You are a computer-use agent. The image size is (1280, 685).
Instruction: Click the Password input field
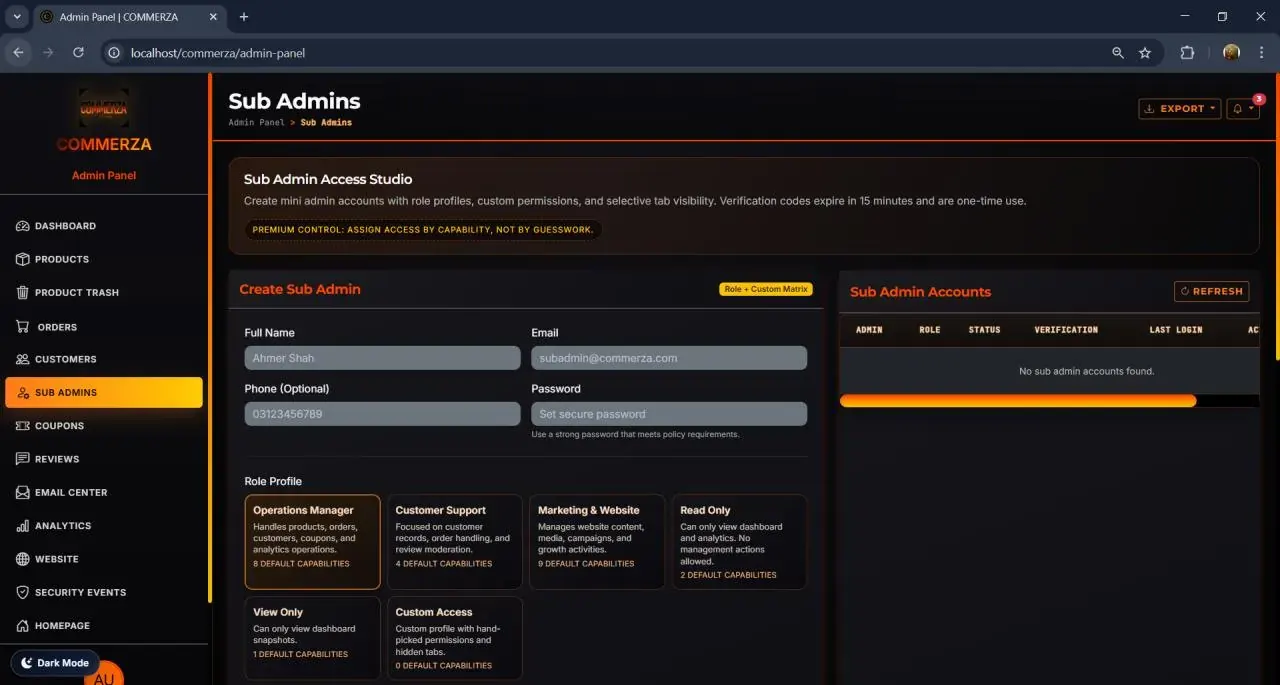click(x=669, y=414)
